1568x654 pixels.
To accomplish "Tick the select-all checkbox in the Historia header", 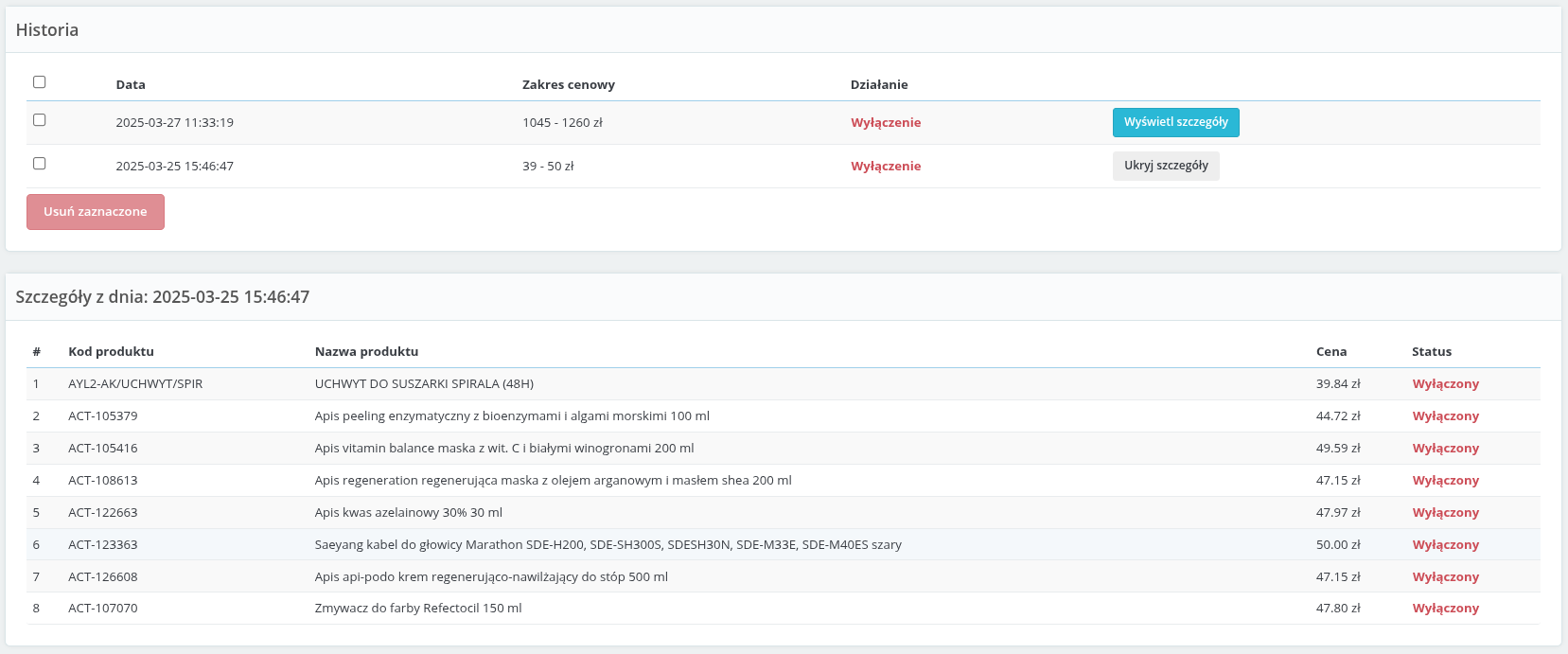I will (x=40, y=82).
